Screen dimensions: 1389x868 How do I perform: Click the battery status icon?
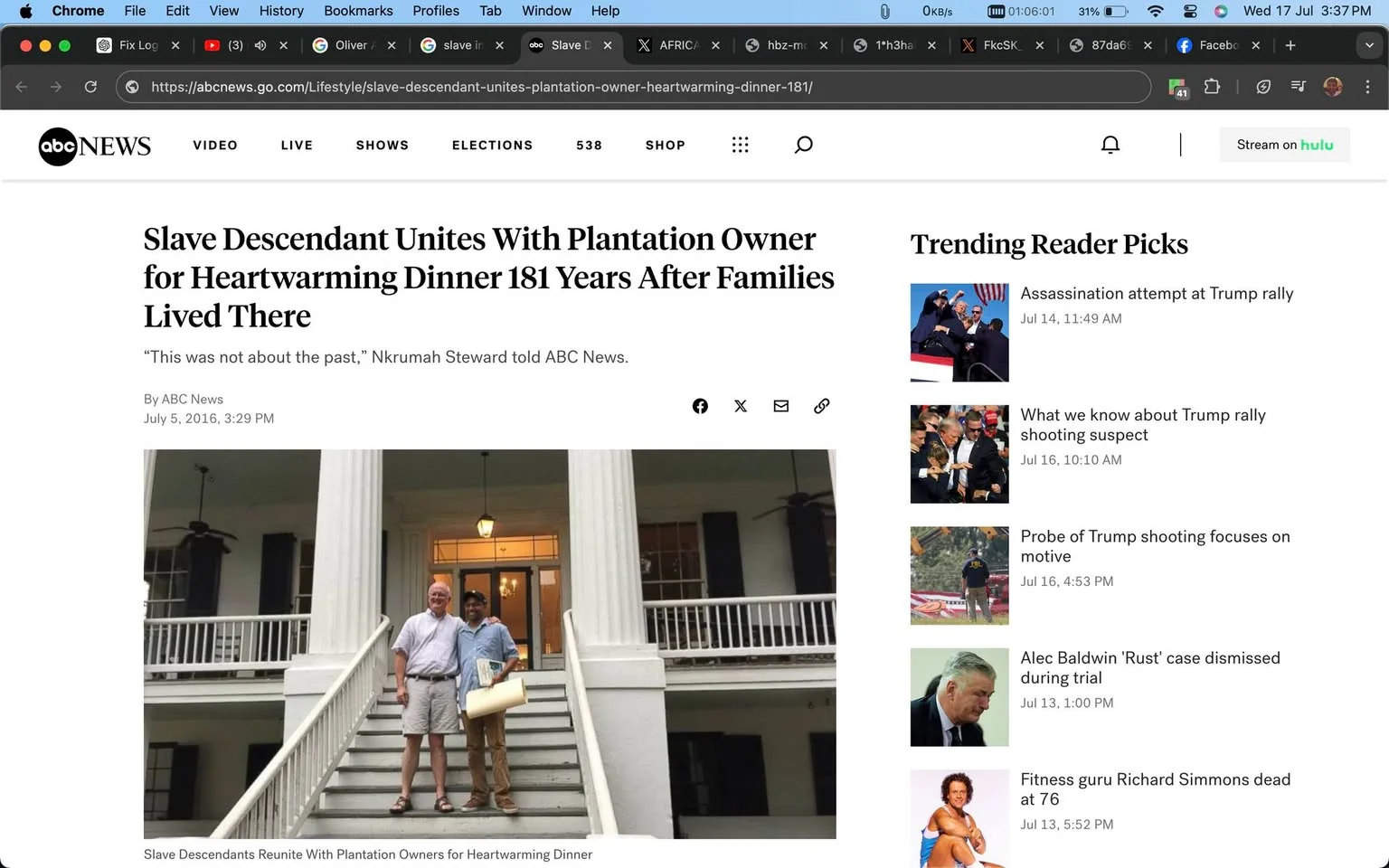[1116, 11]
